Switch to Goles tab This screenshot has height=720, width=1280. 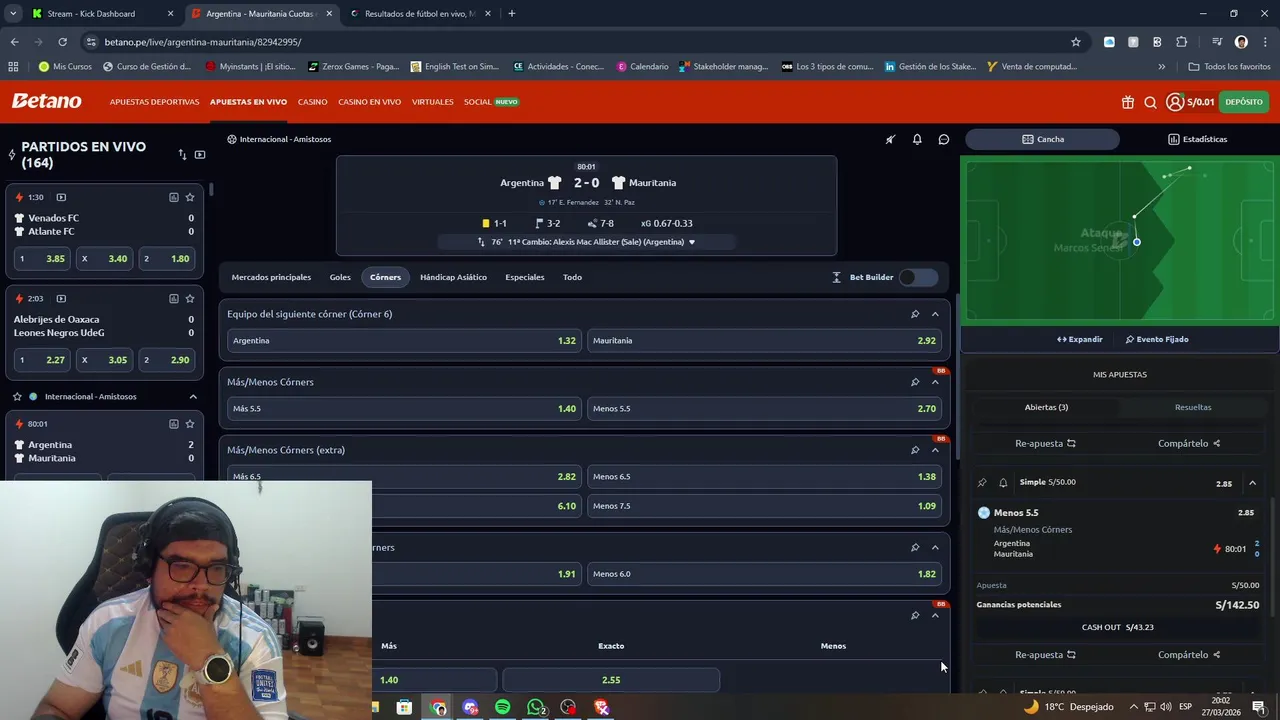click(340, 277)
